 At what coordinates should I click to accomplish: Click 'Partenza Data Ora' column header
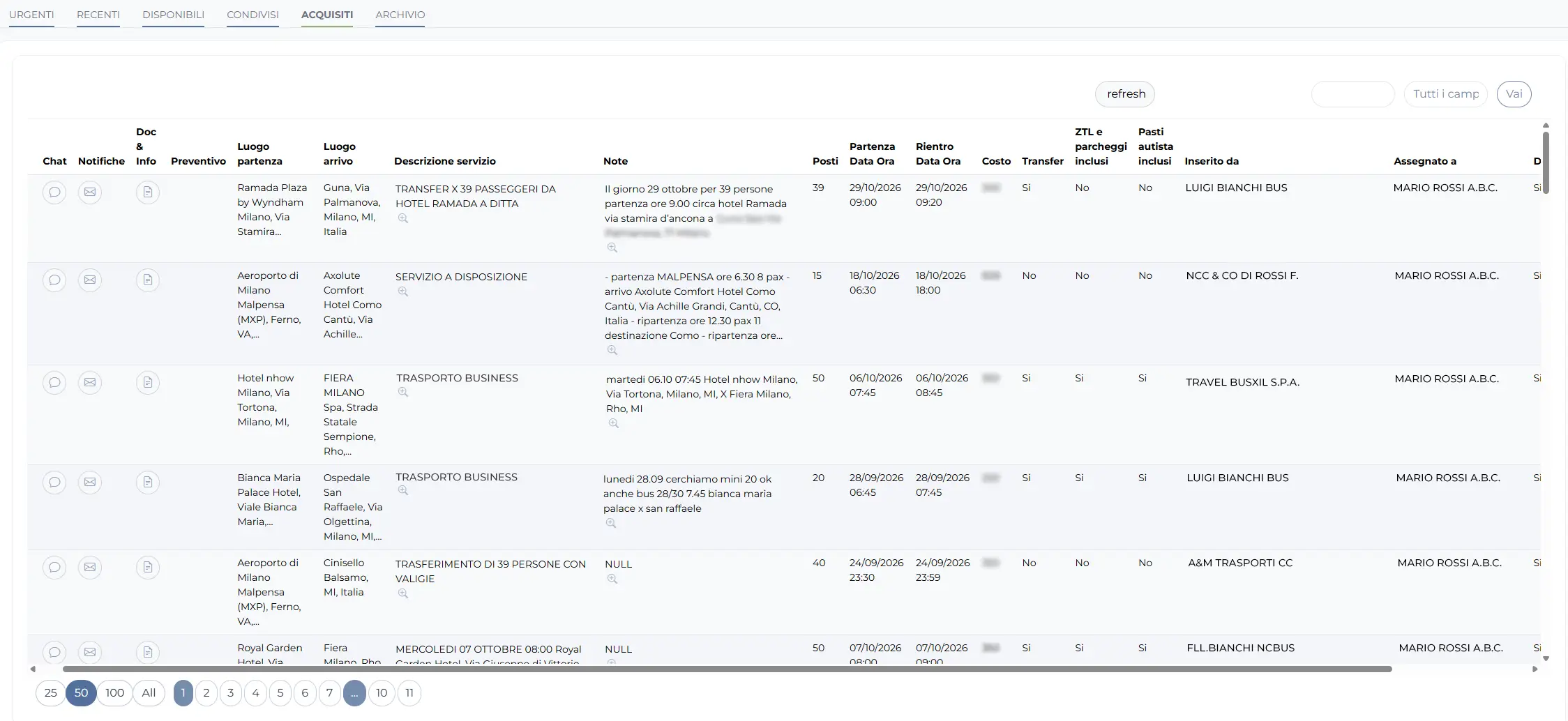pyautogui.click(x=872, y=153)
